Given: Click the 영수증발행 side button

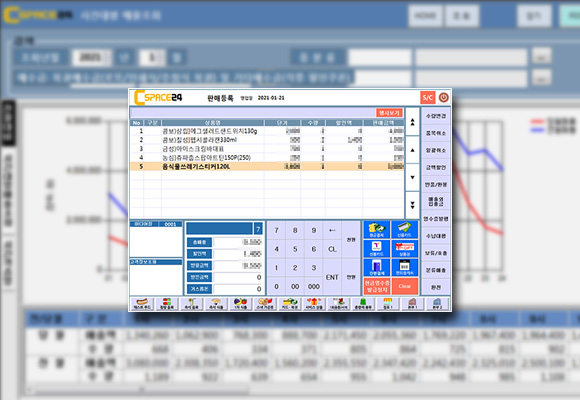Looking at the screenshot, I should click(436, 219).
